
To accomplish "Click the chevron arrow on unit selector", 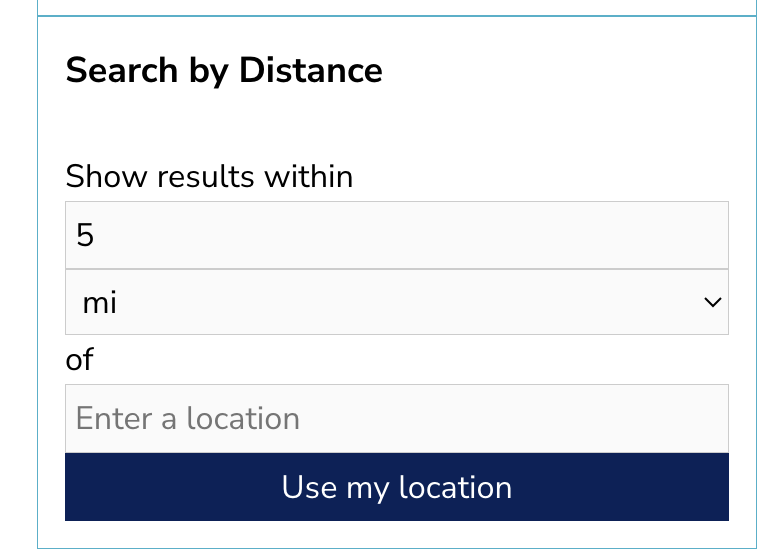I will [x=712, y=302].
